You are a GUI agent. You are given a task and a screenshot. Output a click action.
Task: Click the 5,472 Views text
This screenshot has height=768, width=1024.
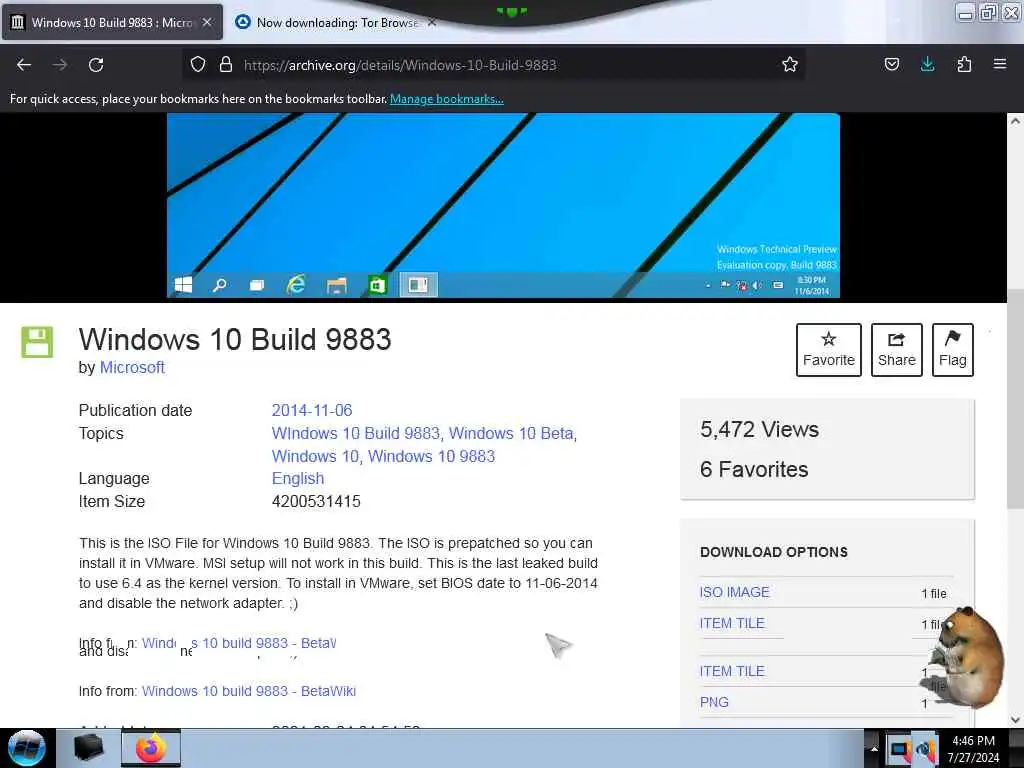[759, 430]
